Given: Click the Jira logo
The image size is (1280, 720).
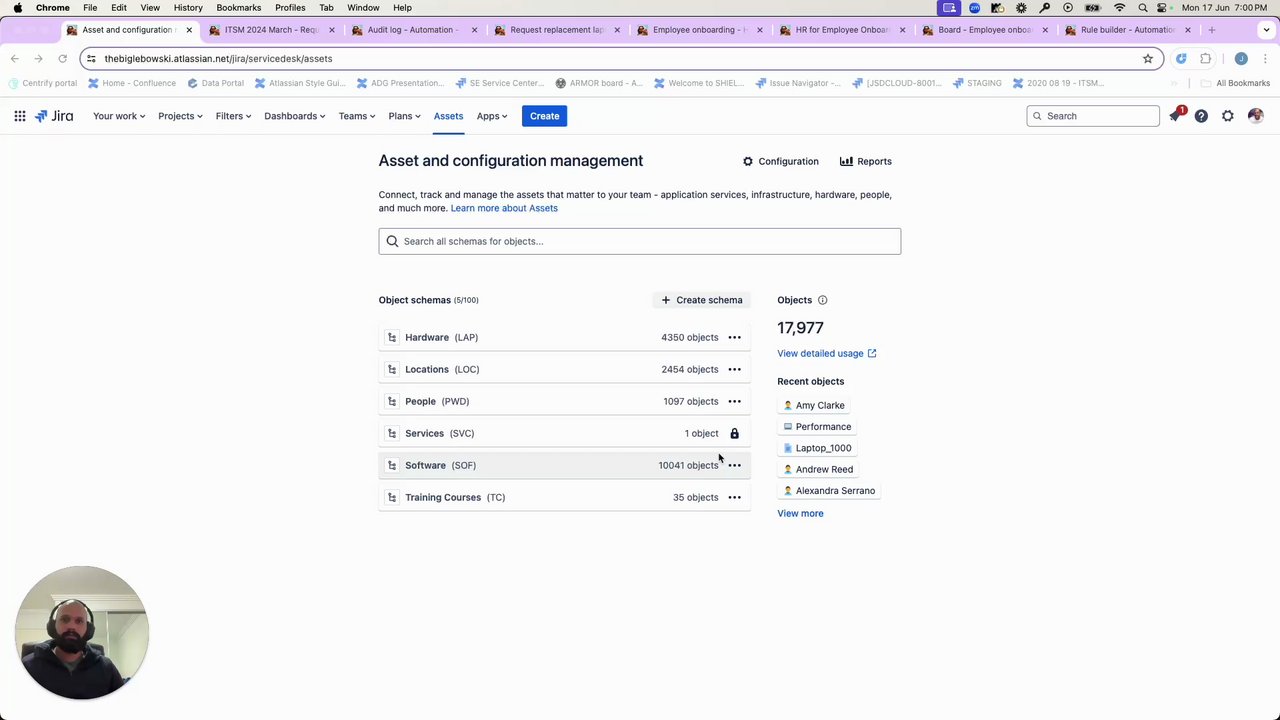Looking at the screenshot, I should coord(54,116).
